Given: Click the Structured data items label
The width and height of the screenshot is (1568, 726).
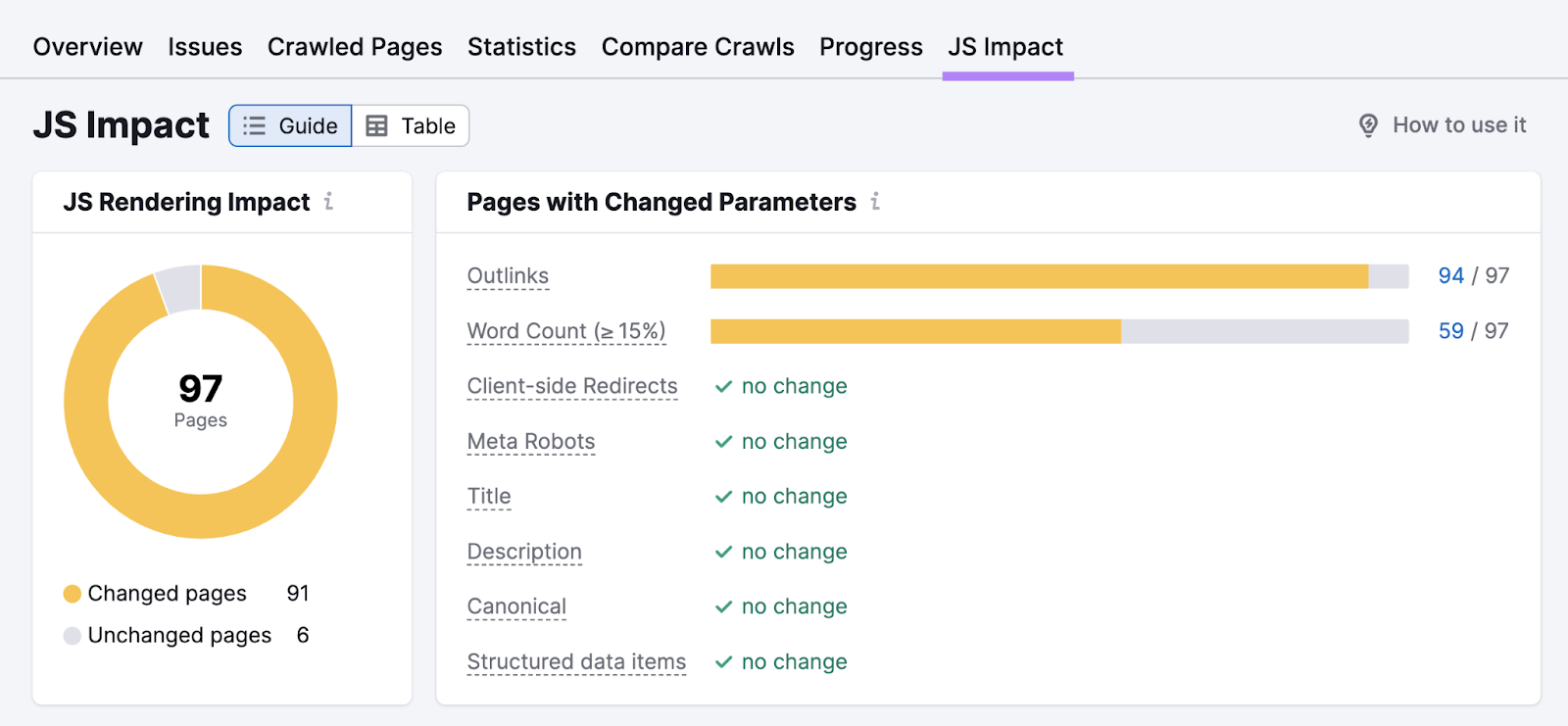Looking at the screenshot, I should pyautogui.click(x=576, y=662).
